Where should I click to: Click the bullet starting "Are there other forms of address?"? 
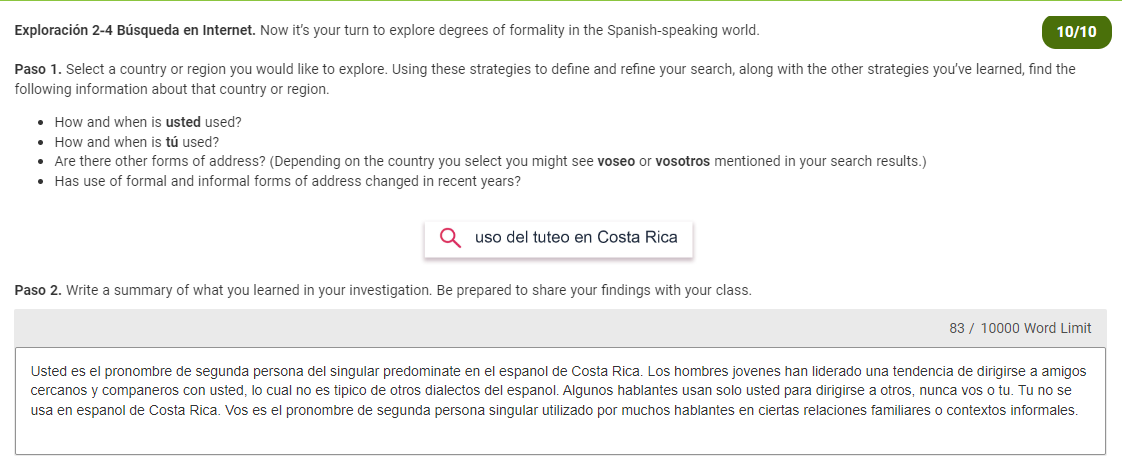coord(490,161)
